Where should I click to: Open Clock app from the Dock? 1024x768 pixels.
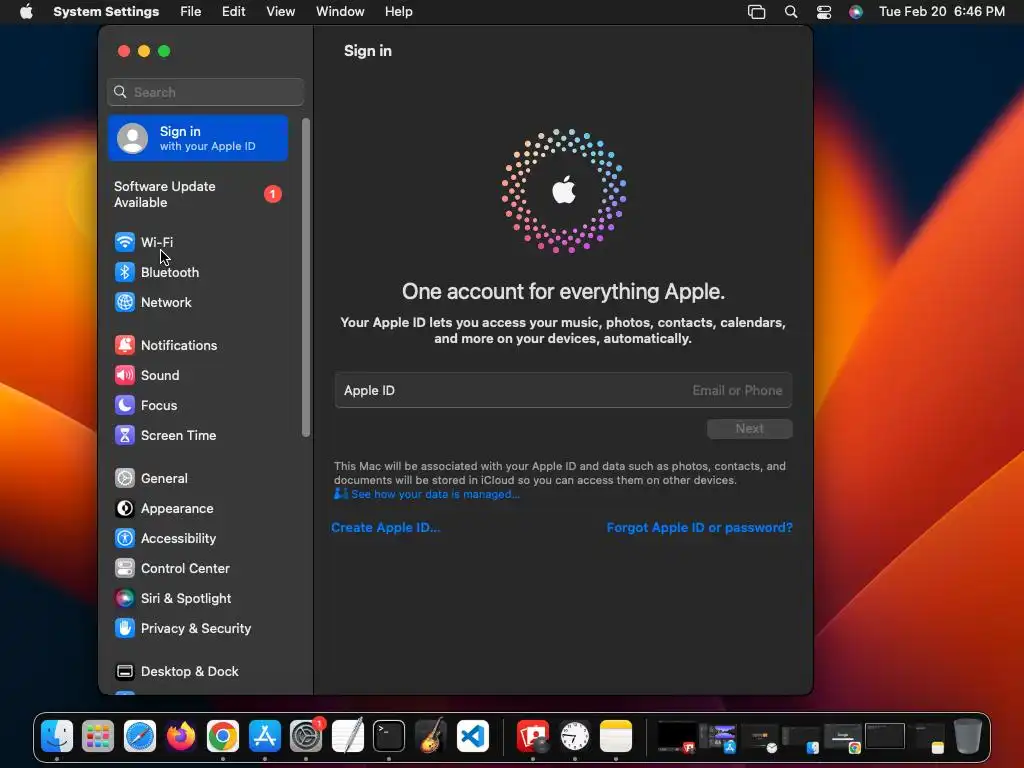click(x=575, y=736)
